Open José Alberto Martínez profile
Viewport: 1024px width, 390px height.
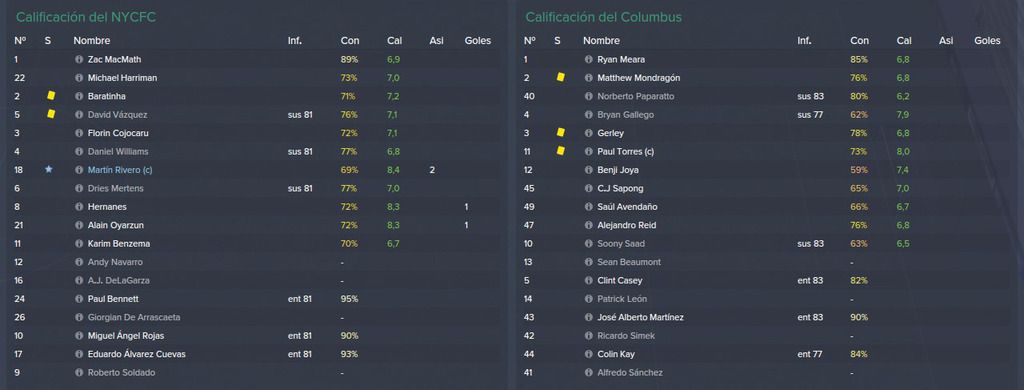pos(641,317)
